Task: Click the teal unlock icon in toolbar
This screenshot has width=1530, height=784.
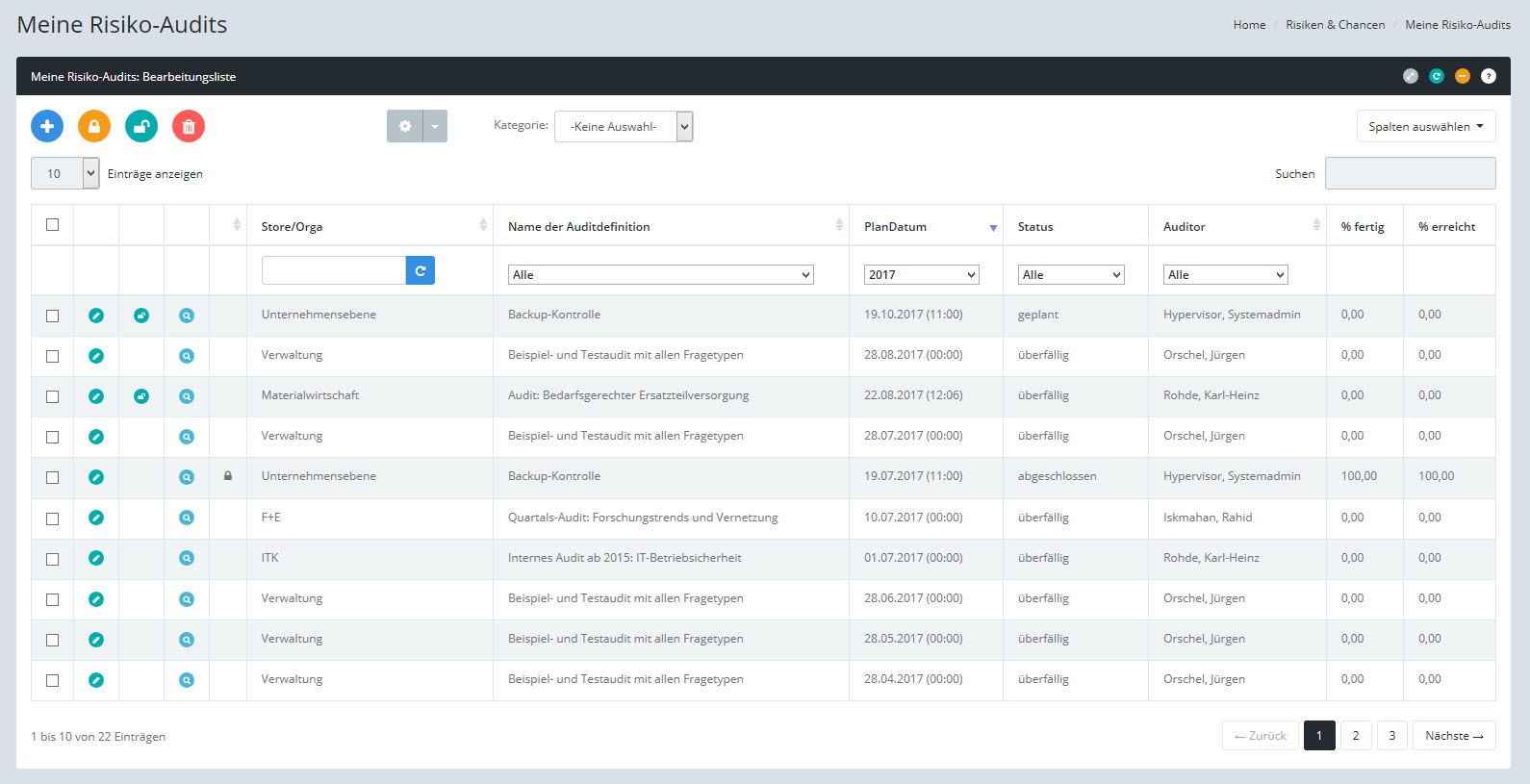Action: (x=141, y=126)
